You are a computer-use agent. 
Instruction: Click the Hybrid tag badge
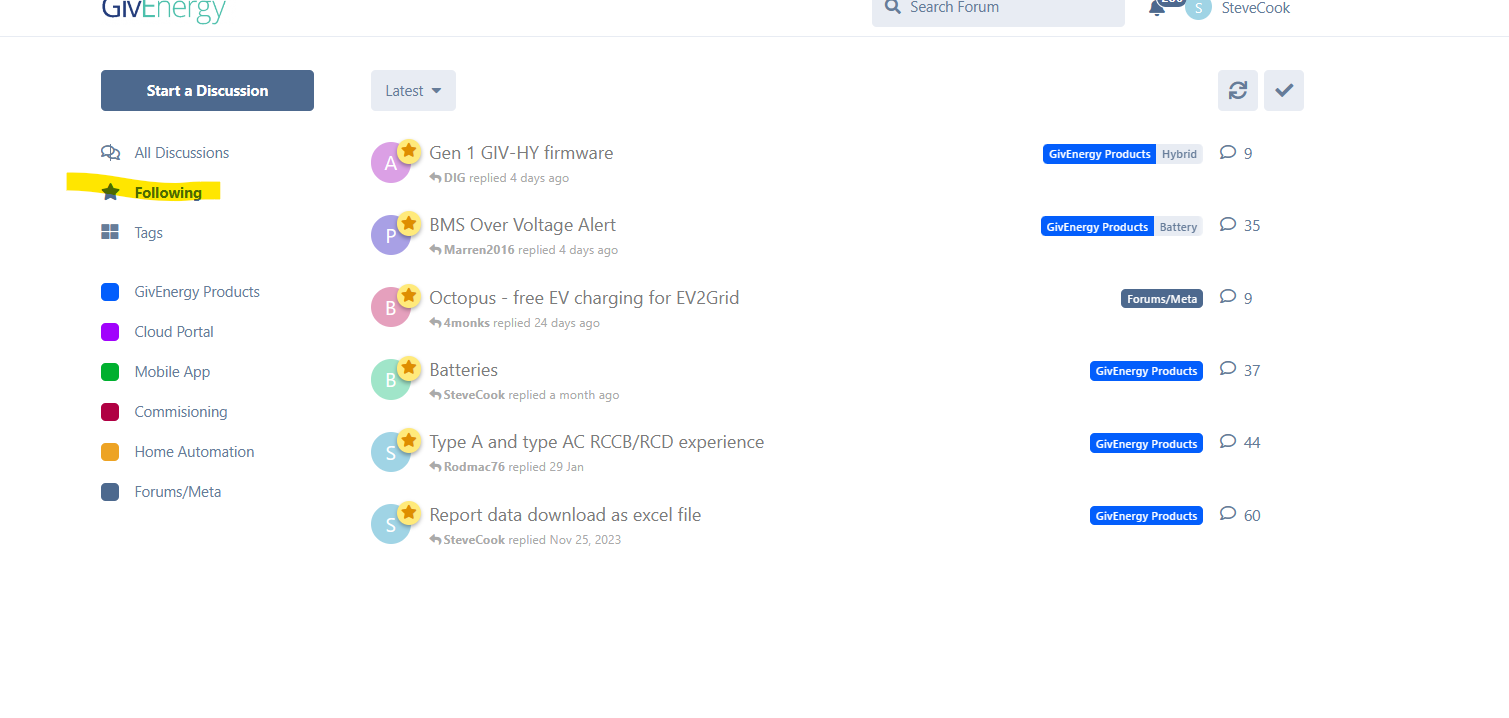(1180, 154)
